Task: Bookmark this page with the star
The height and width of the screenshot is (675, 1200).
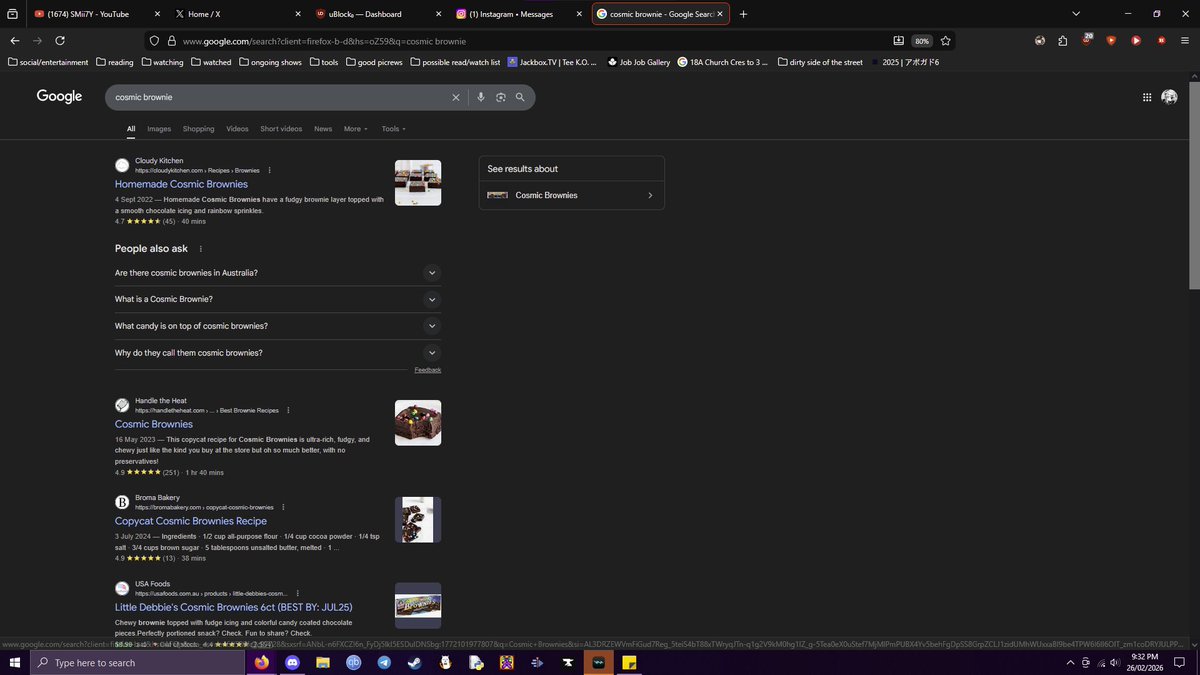Action: coord(945,41)
